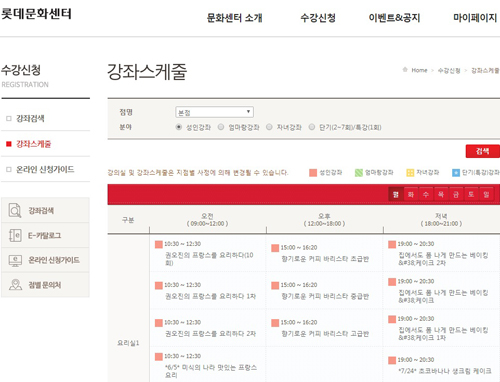Open the 문화센터 소개 menu

pos(235,18)
